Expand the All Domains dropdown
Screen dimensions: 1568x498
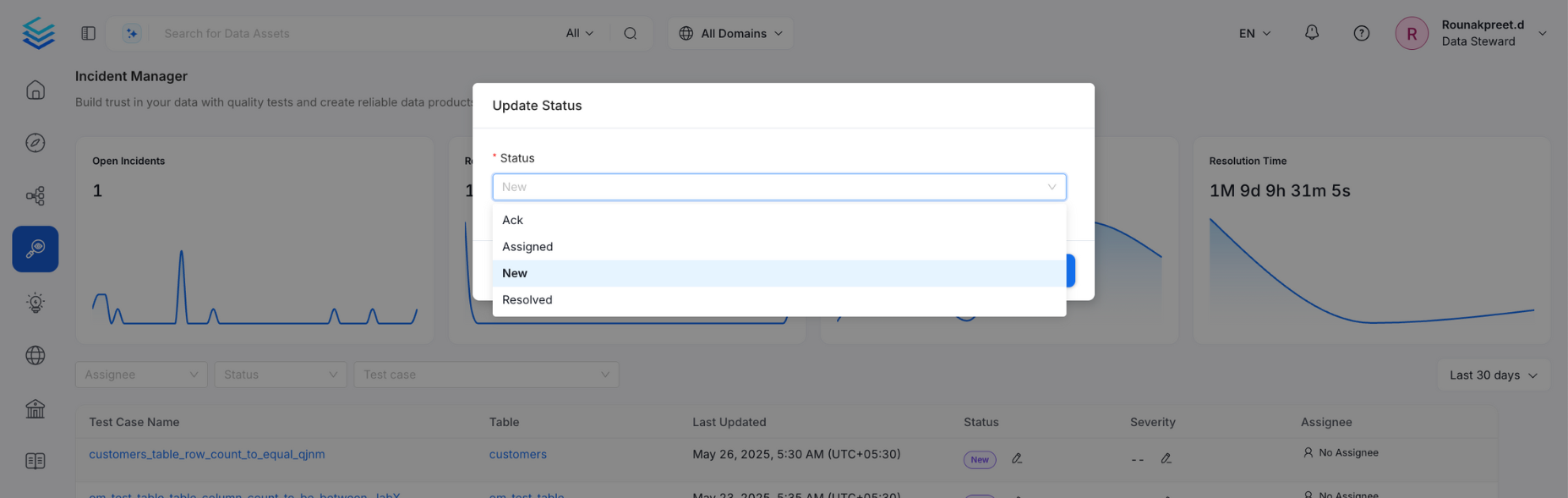point(730,33)
